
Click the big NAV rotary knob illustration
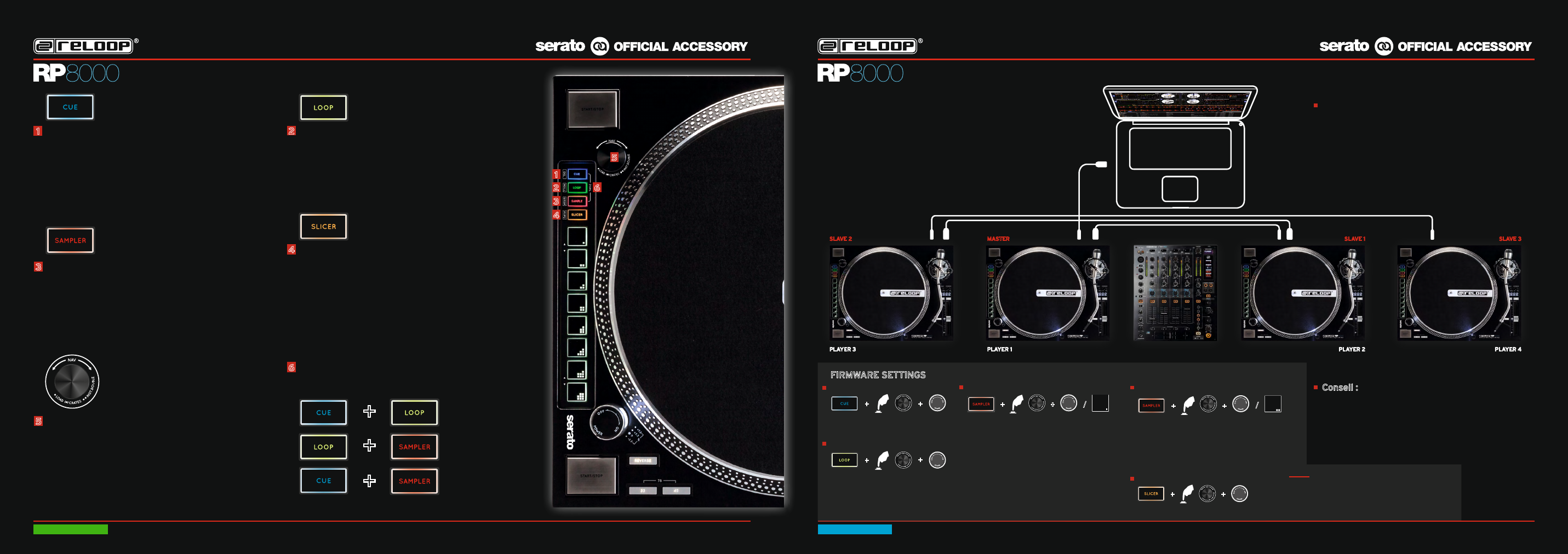pyautogui.click(x=72, y=382)
